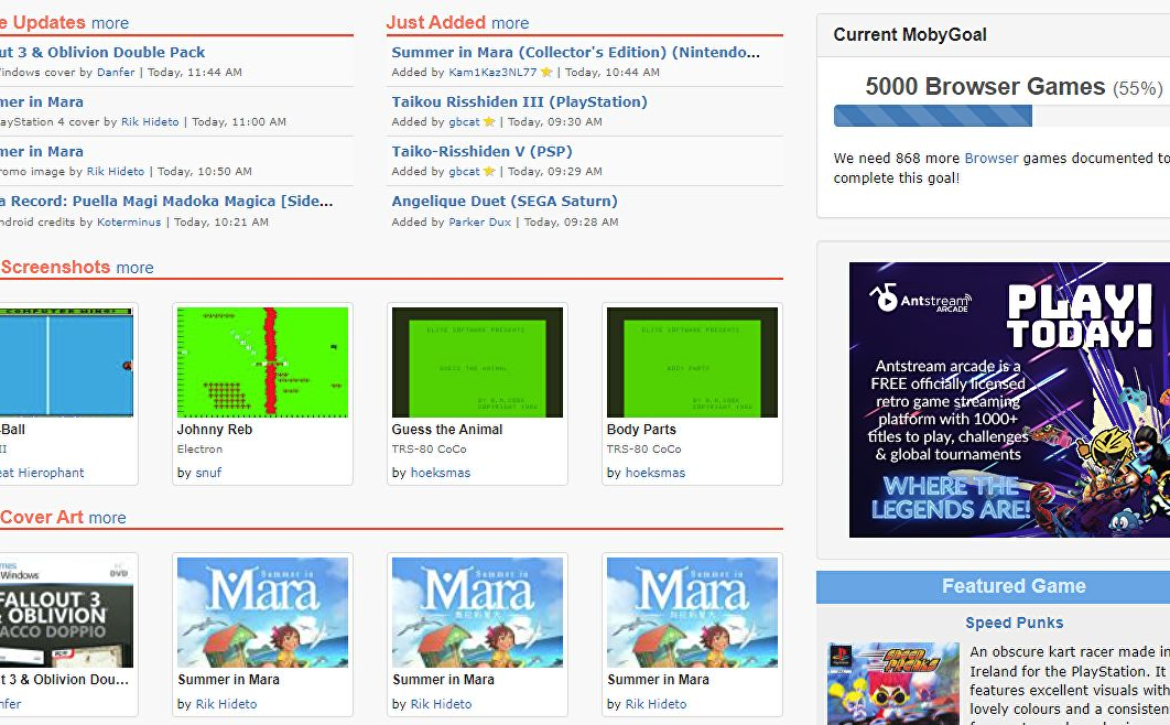The height and width of the screenshot is (725, 1170).
Task: Open Taiko-Risshiden V (PSP) entry
Action: (x=482, y=151)
